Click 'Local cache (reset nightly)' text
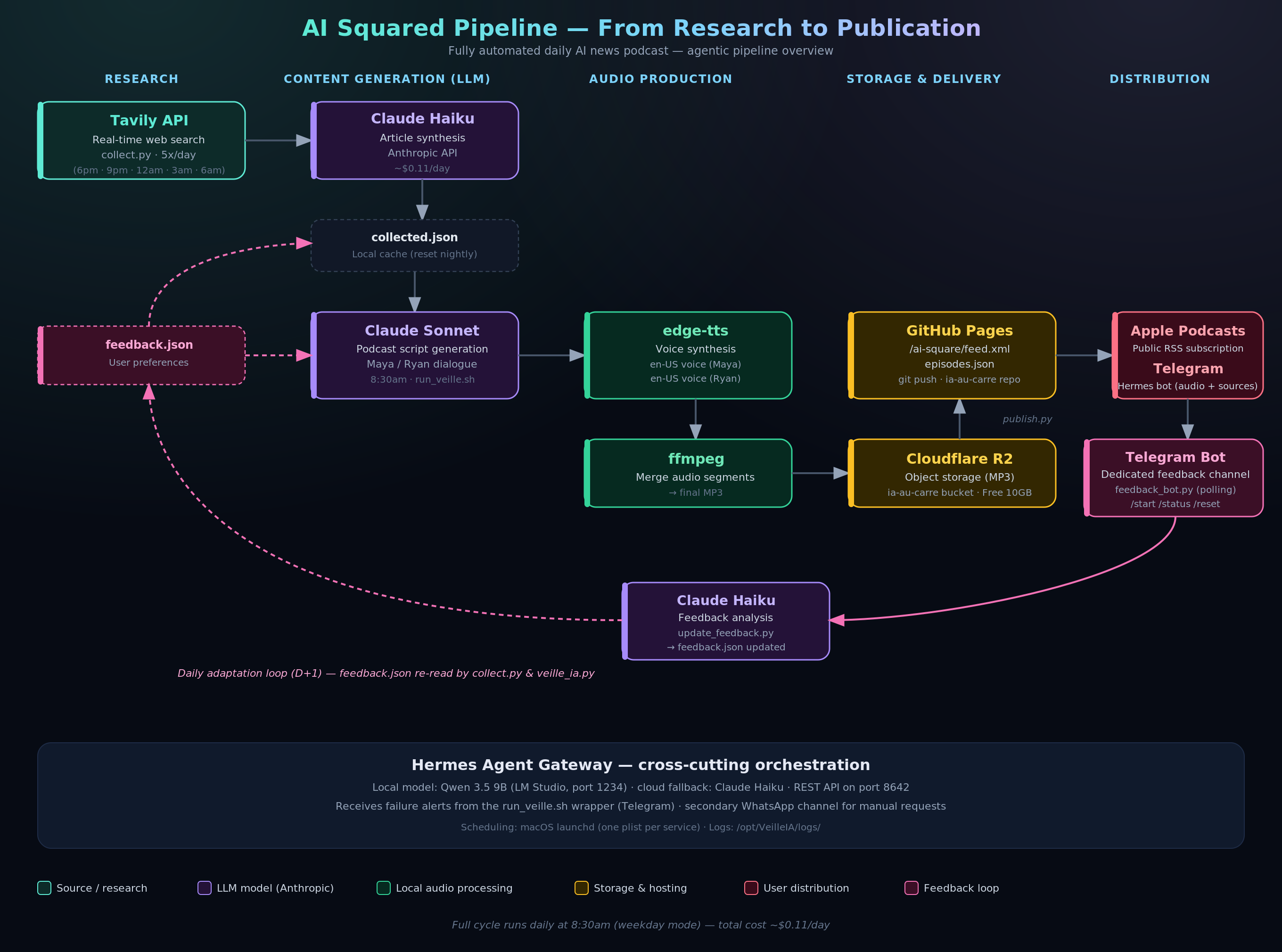This screenshot has width=1282, height=952. (x=415, y=254)
